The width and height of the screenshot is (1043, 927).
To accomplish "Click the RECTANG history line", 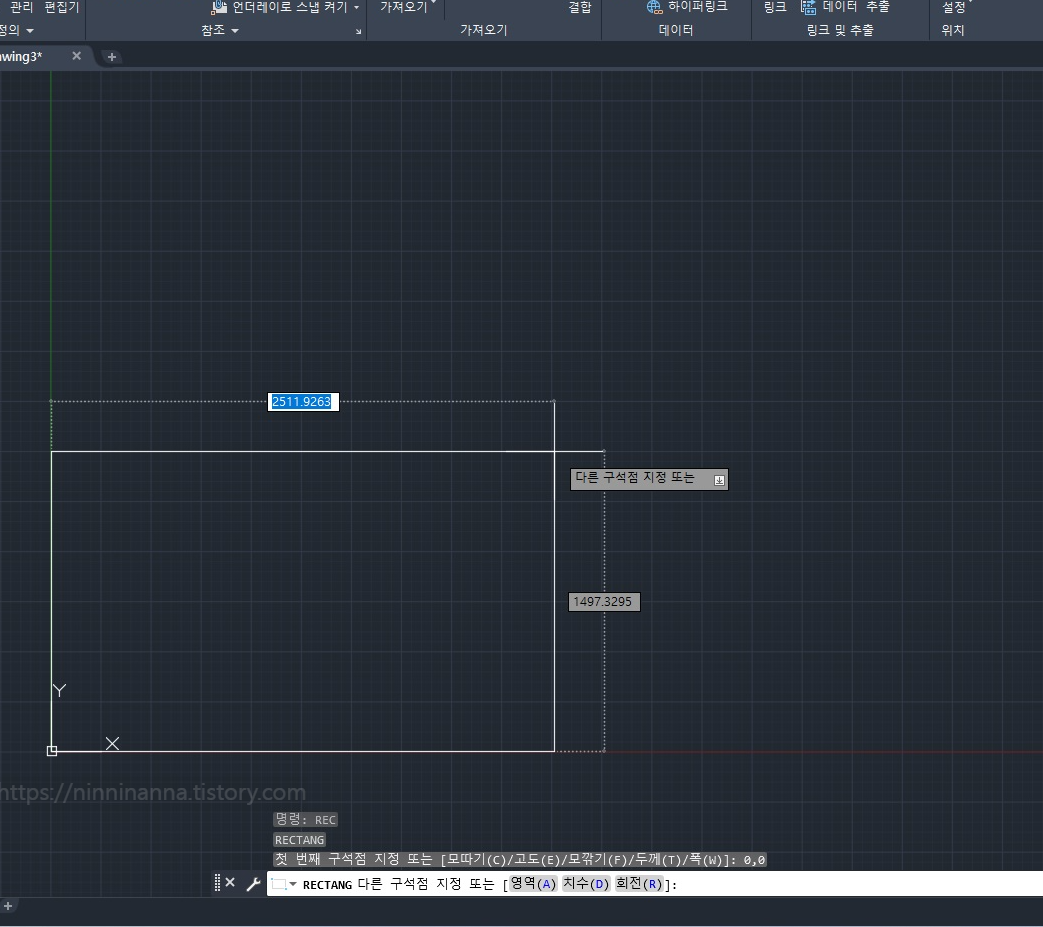I will pyautogui.click(x=299, y=840).
